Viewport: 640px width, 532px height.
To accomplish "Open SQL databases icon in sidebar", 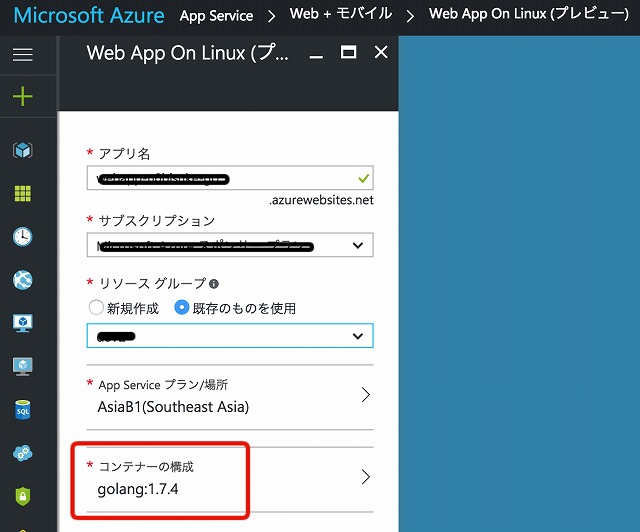I will (22, 410).
